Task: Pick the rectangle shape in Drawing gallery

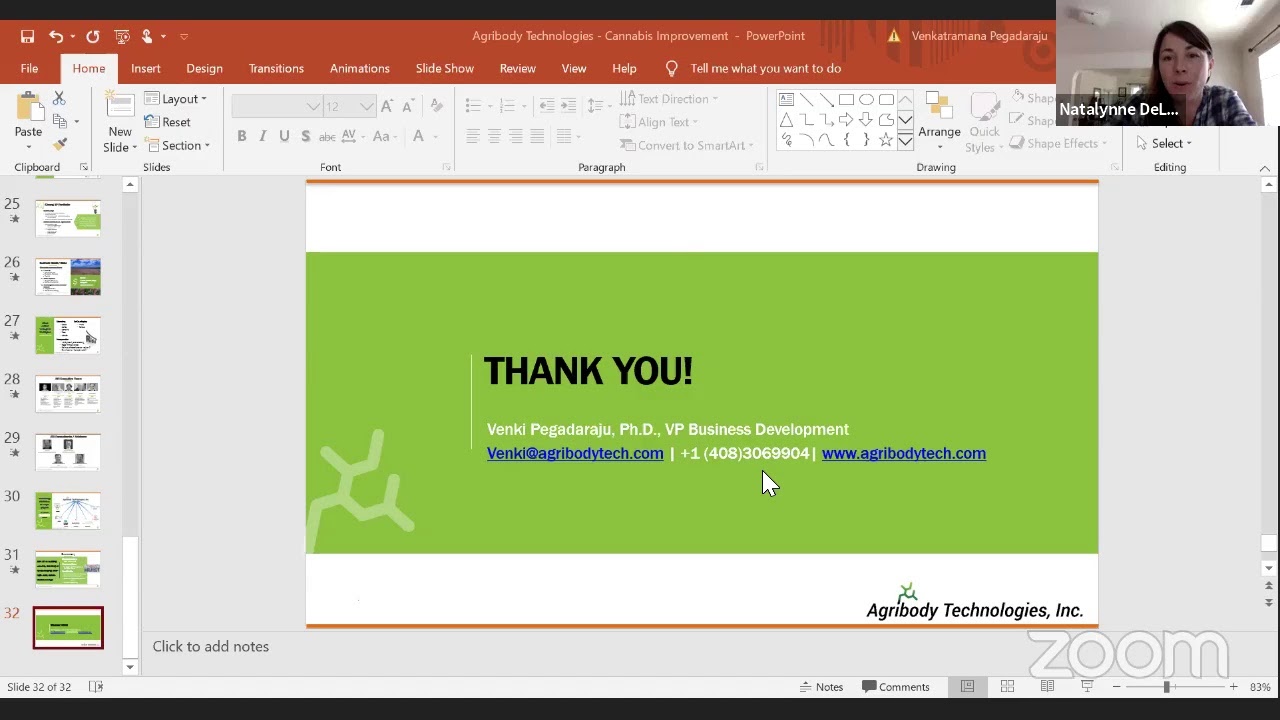Action: [x=846, y=99]
